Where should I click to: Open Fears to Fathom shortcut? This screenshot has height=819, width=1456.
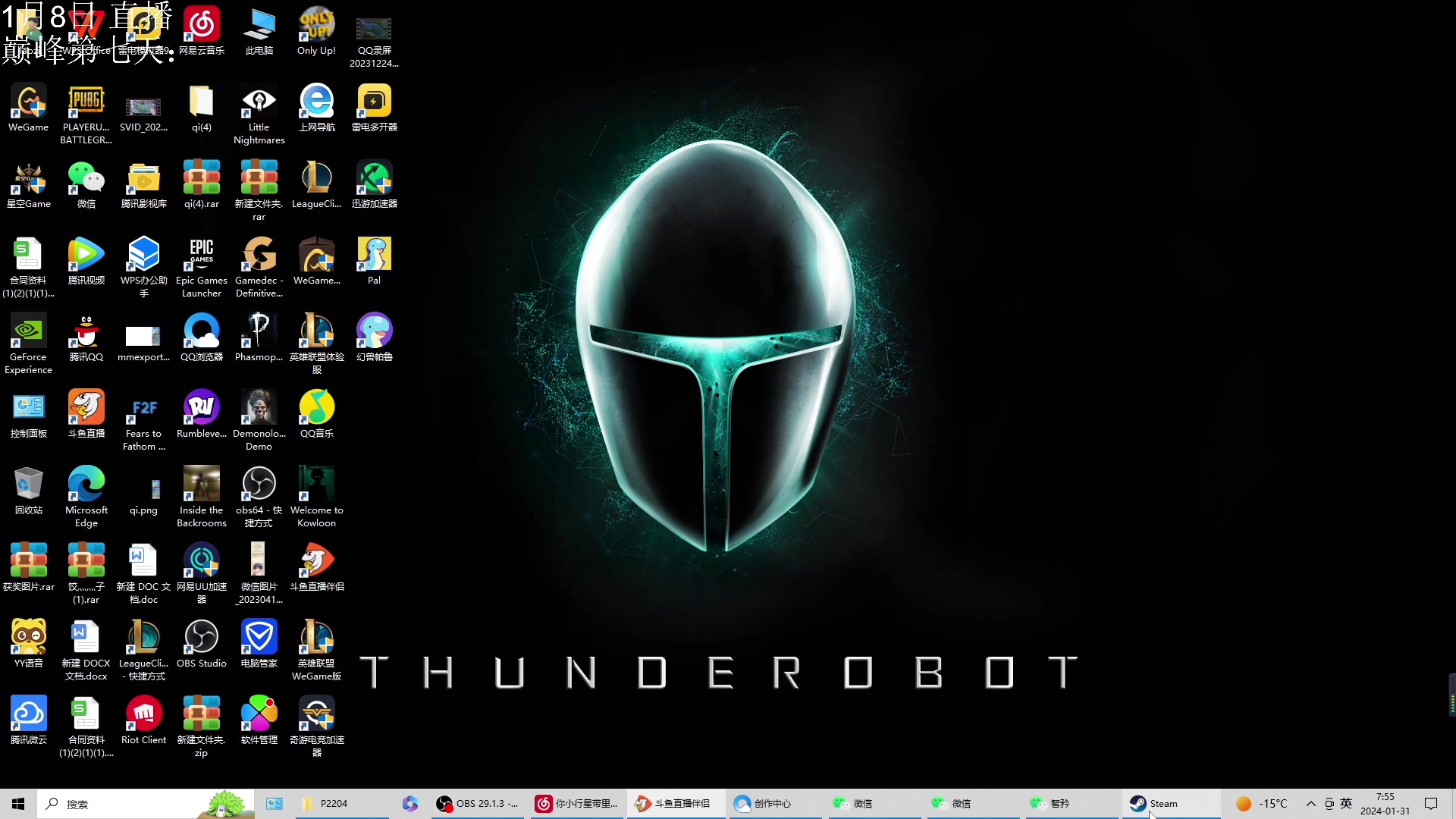click(x=143, y=421)
